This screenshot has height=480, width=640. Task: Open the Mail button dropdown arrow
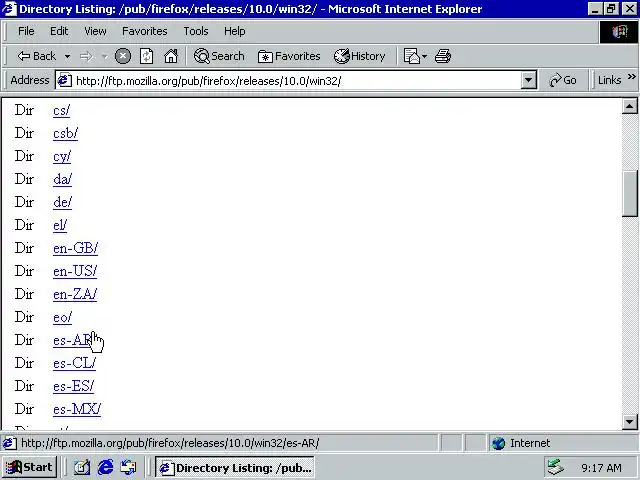[424, 56]
